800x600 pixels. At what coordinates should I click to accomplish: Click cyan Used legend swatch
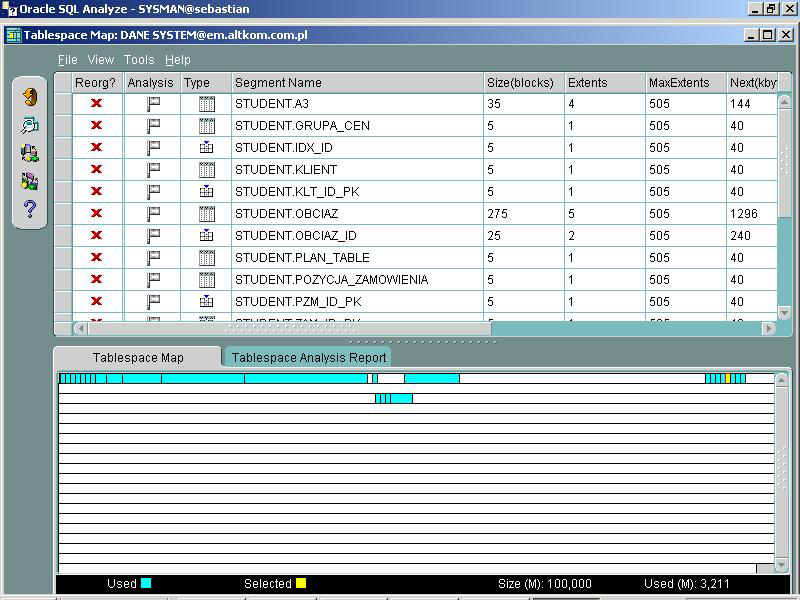(146, 583)
